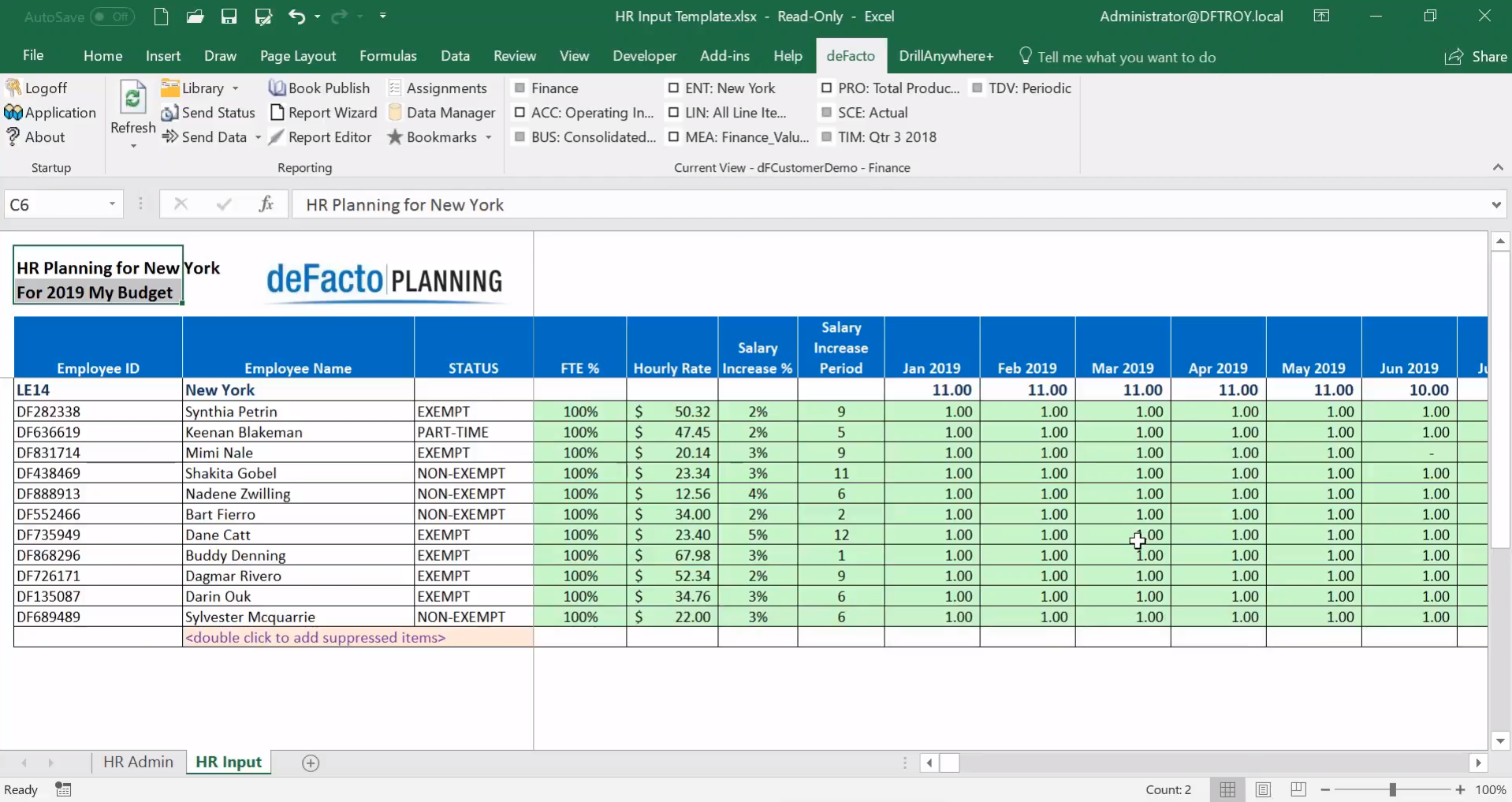Open the Assignments tool

[x=438, y=88]
